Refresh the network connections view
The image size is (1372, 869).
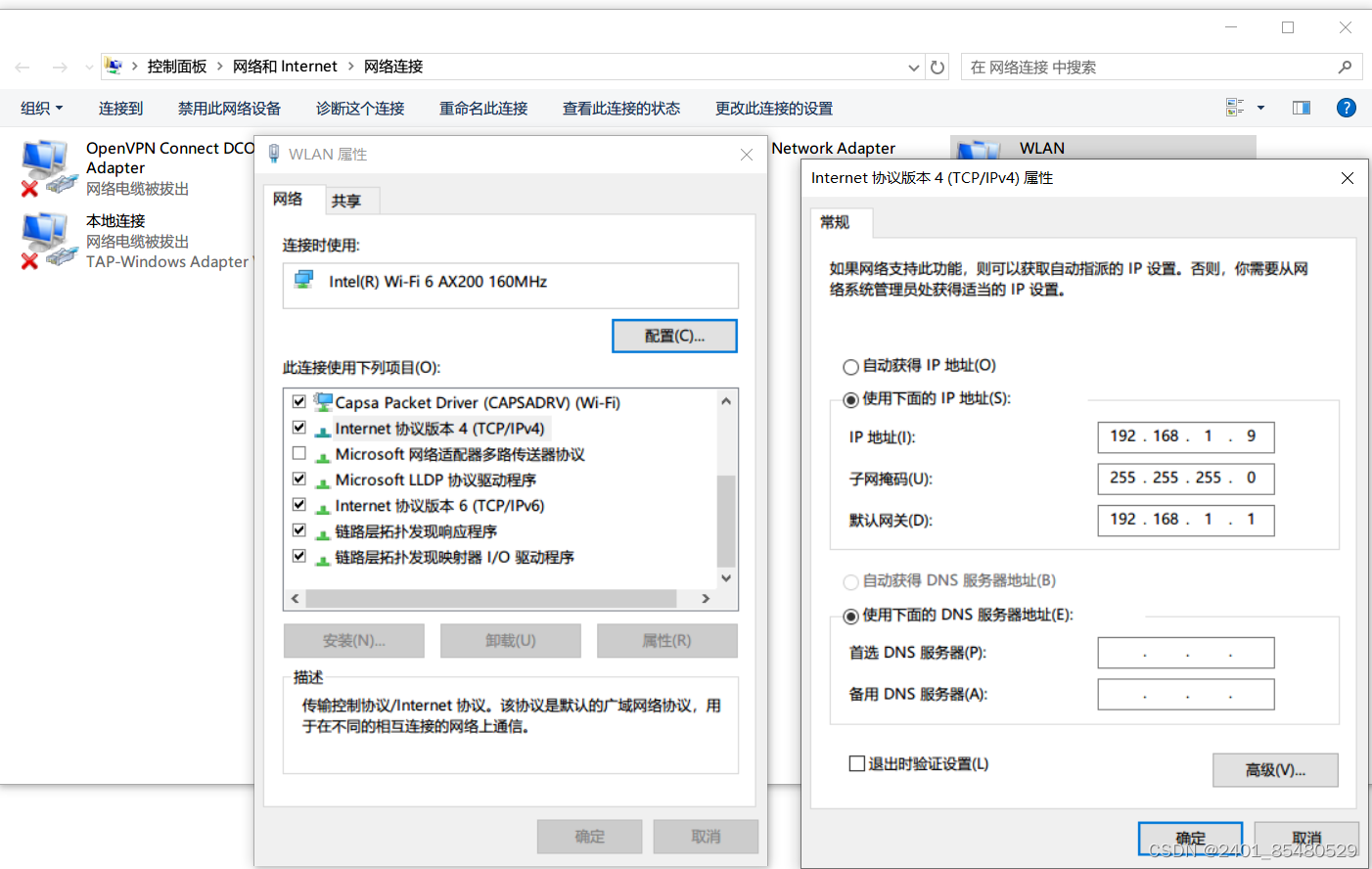click(938, 68)
